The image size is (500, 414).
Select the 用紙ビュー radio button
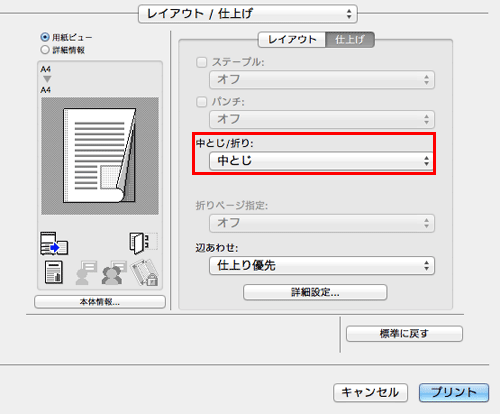[45, 37]
